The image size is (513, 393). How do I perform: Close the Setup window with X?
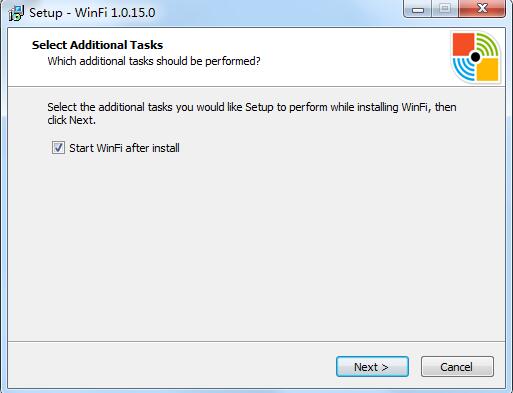[482, 9]
